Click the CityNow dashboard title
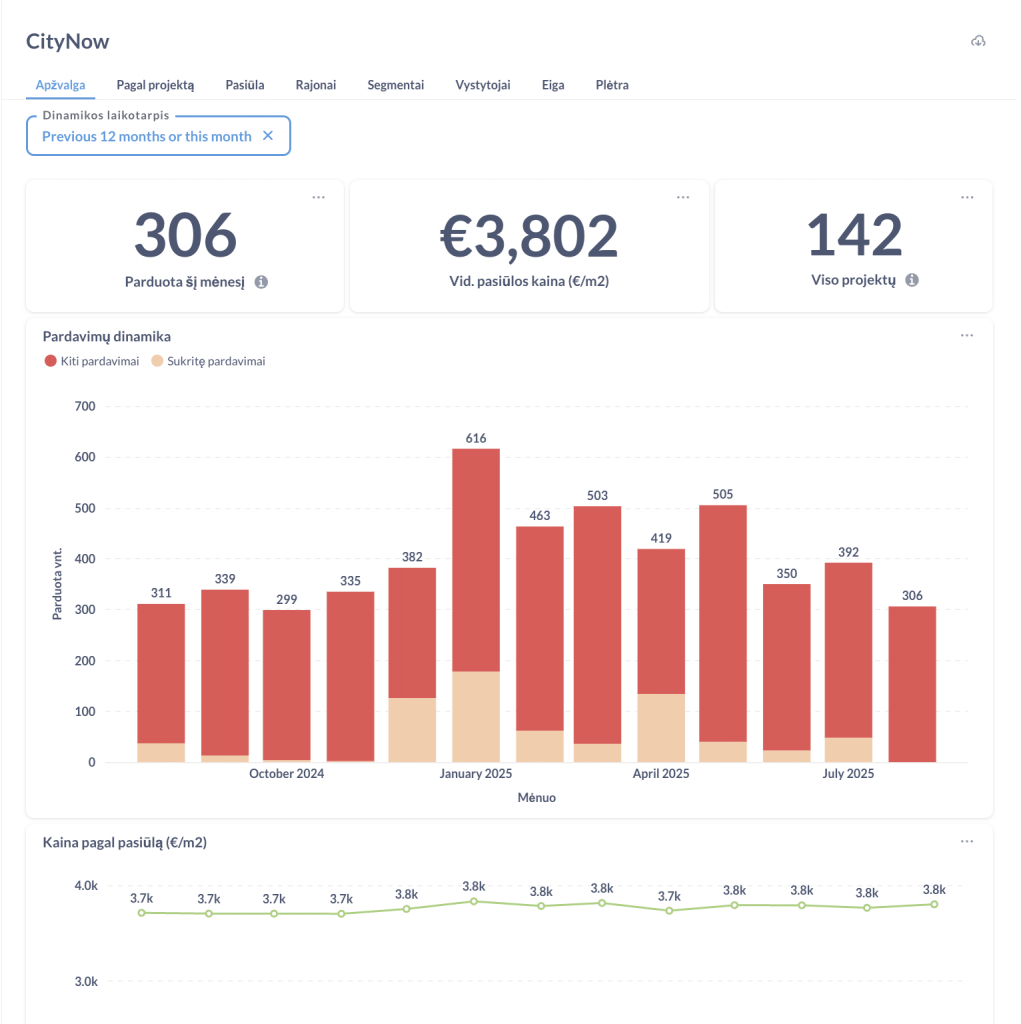 (68, 41)
